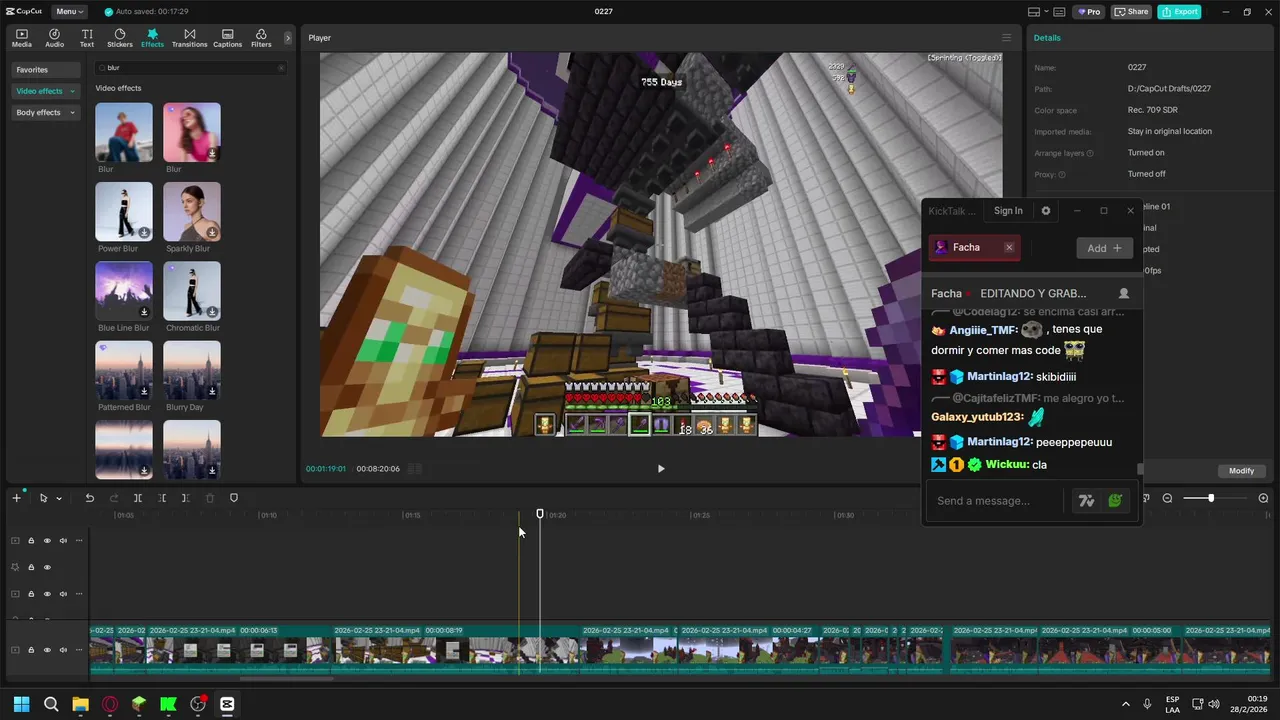The height and width of the screenshot is (720, 1280).
Task: Click the playhead marker on the ruler
Action: click(540, 514)
